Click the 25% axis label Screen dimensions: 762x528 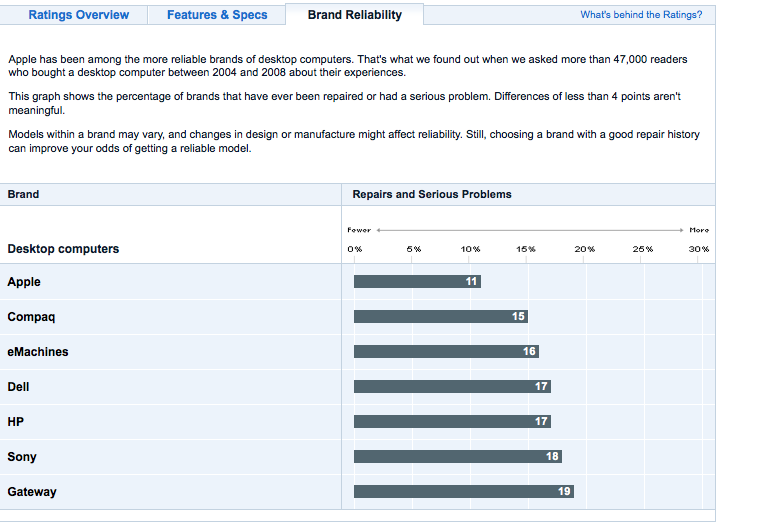point(643,249)
